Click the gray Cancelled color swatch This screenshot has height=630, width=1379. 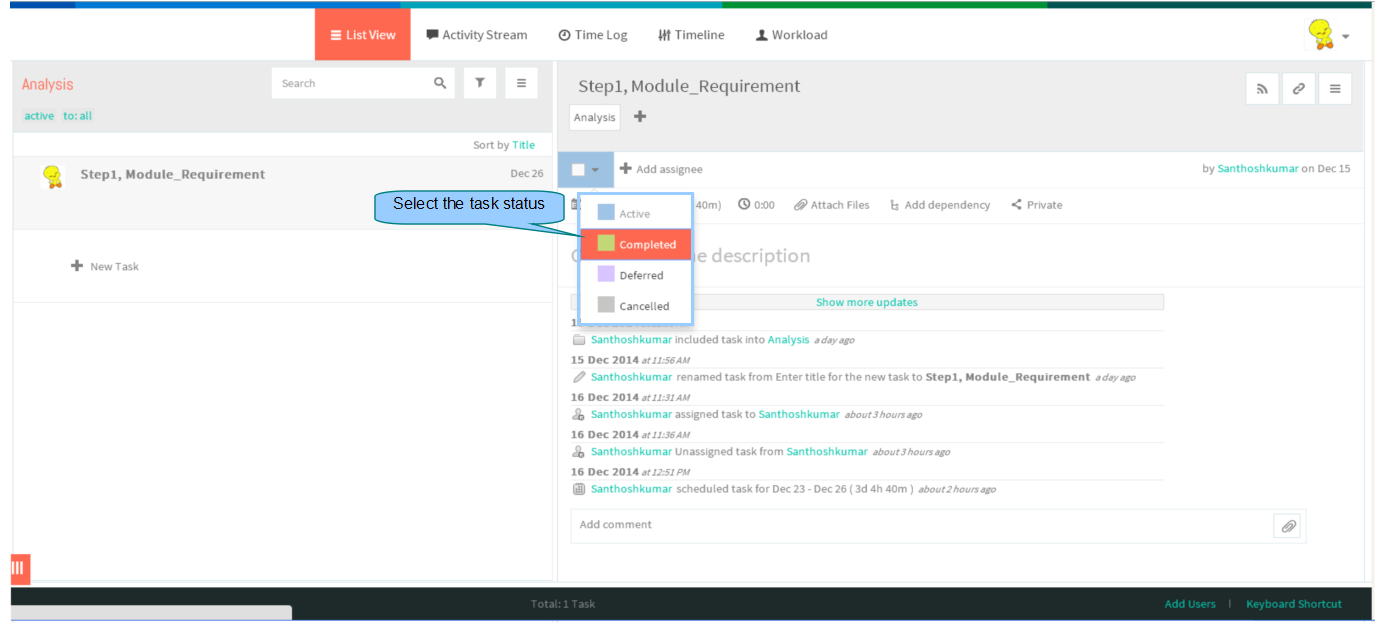tap(606, 305)
